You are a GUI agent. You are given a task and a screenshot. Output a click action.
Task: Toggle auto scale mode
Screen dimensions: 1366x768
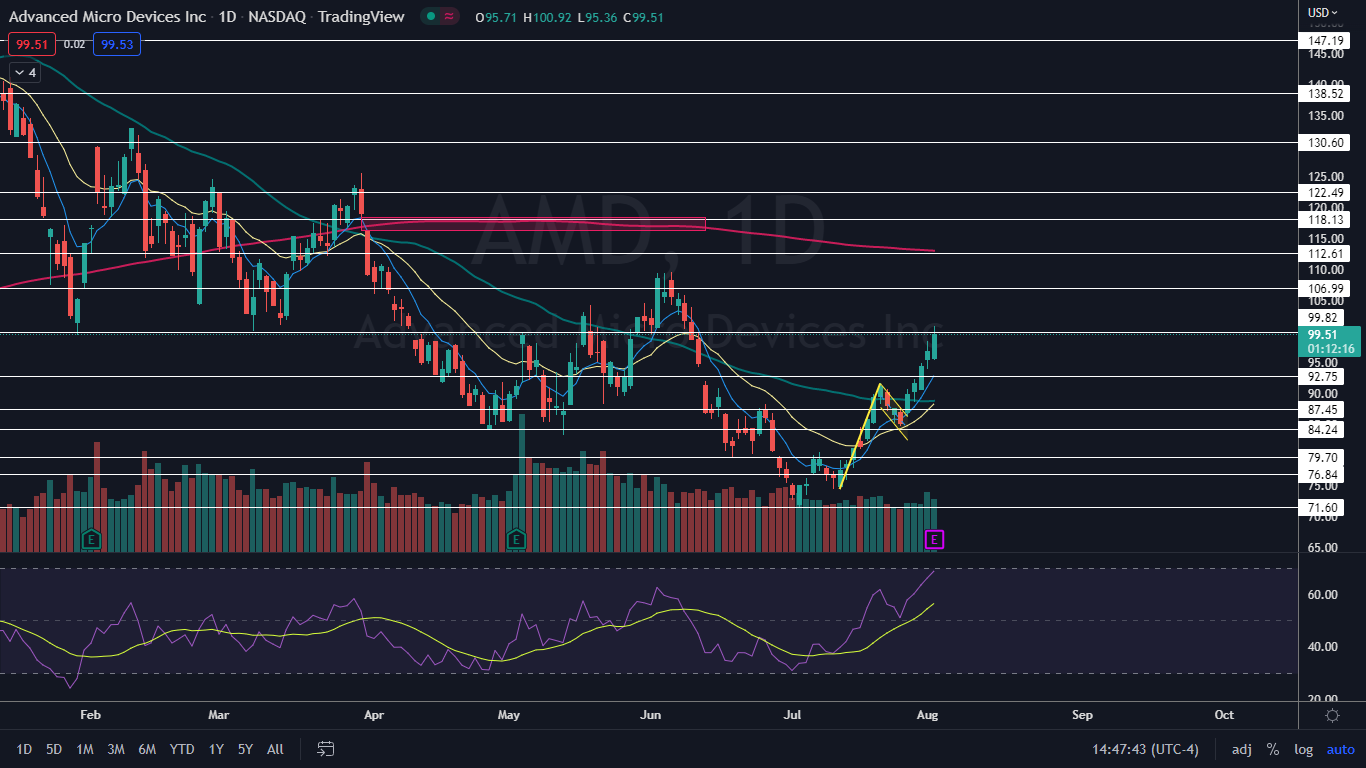click(x=1340, y=748)
